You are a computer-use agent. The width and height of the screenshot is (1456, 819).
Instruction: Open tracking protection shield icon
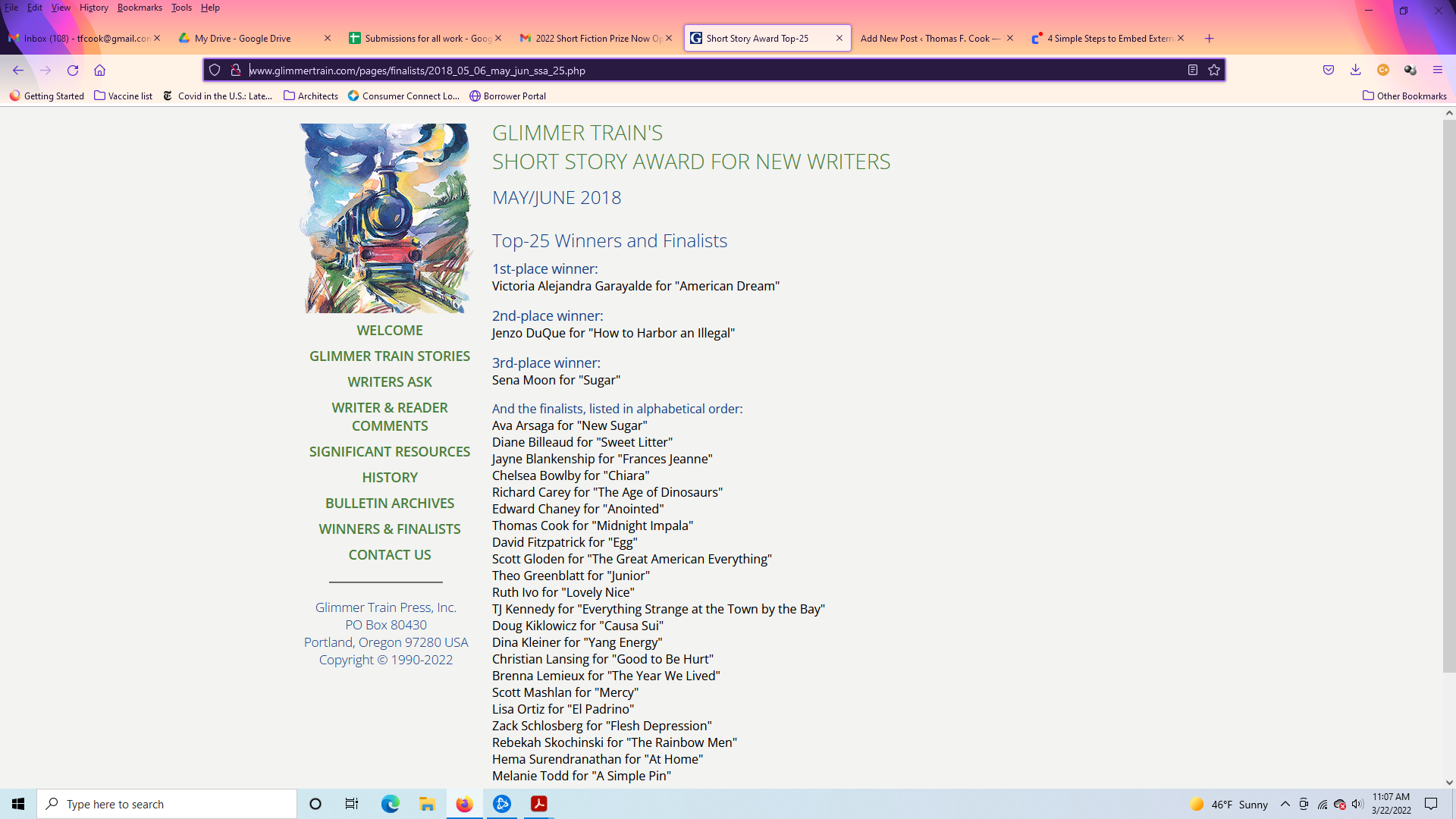(x=215, y=70)
